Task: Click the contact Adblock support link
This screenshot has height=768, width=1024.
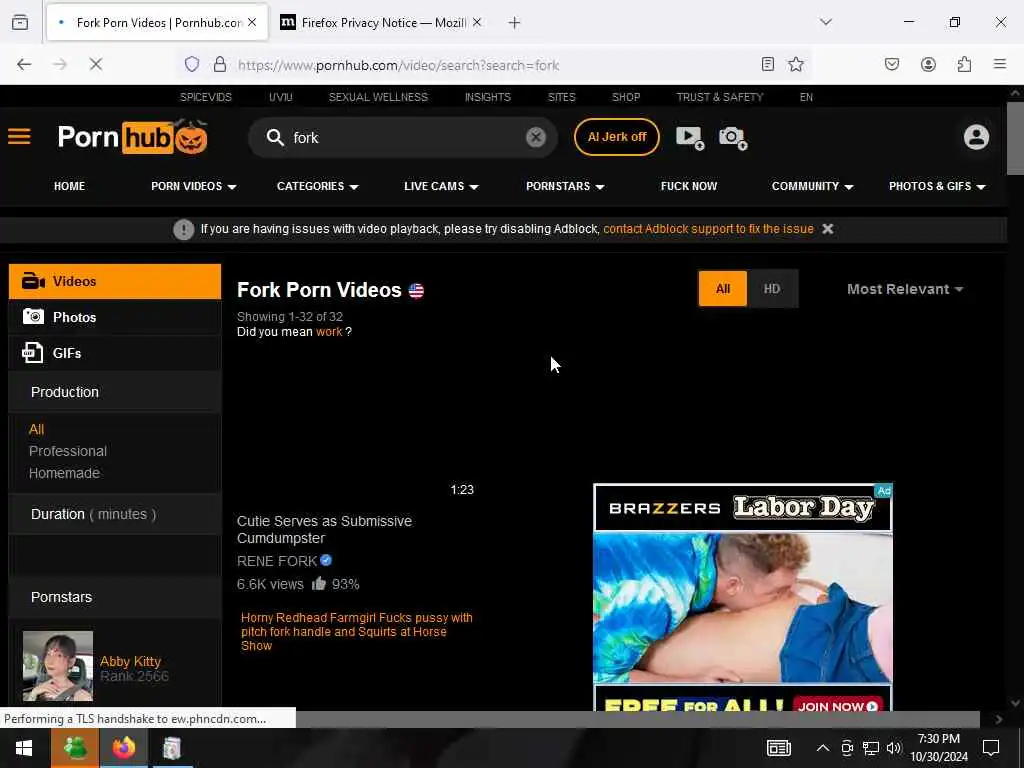Action: coord(708,229)
